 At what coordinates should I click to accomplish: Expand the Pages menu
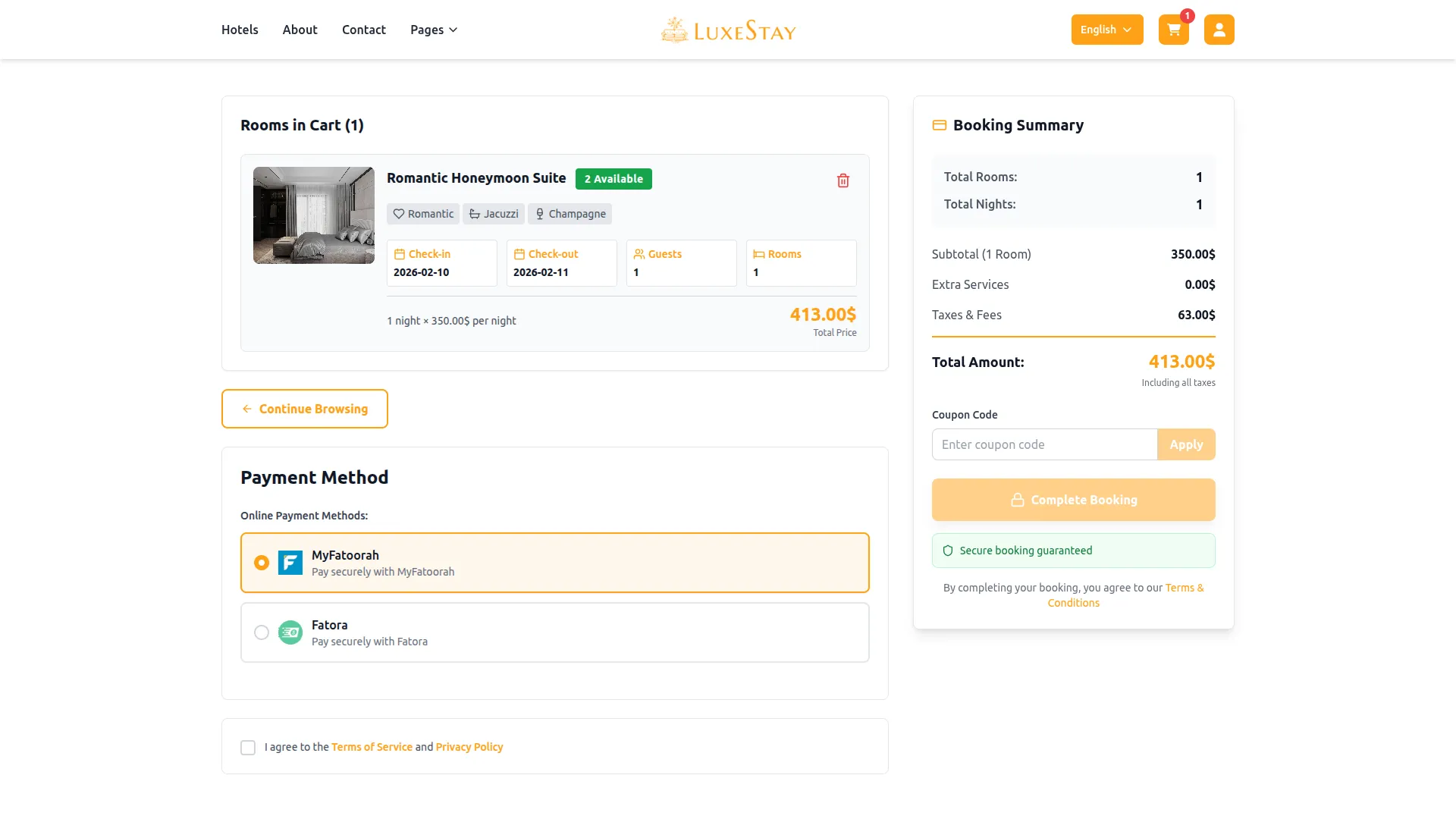pos(434,30)
